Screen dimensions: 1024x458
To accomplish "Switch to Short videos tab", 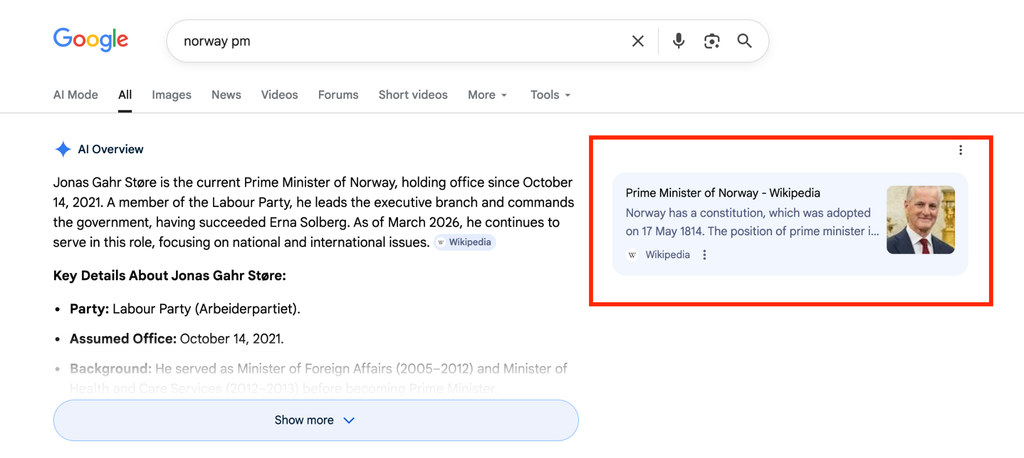I will click(413, 95).
